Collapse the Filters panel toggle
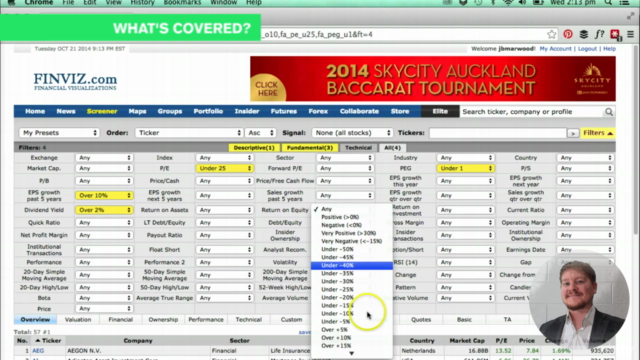 [x=598, y=133]
